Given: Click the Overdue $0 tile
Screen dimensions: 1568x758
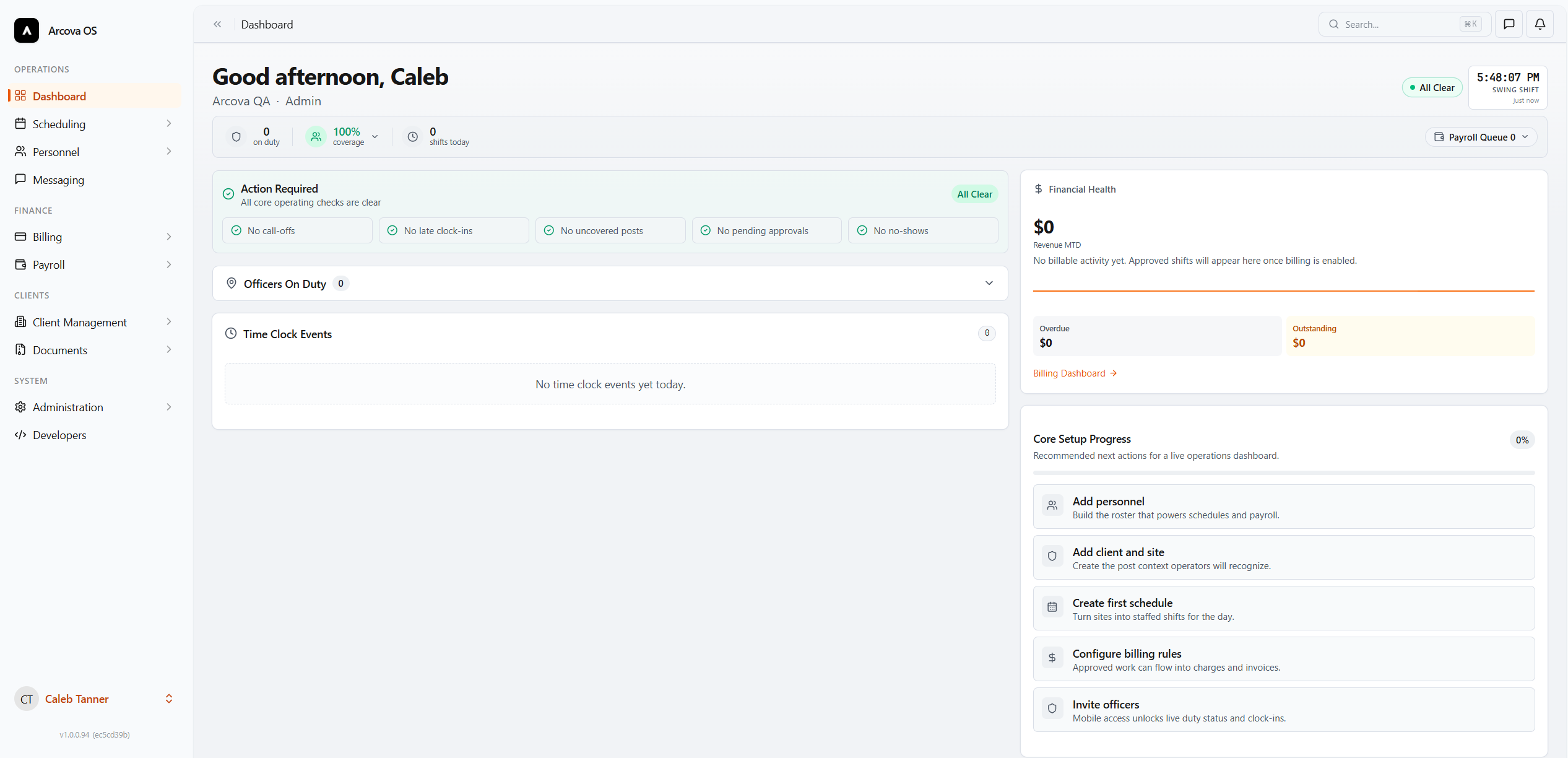Looking at the screenshot, I should (1157, 336).
